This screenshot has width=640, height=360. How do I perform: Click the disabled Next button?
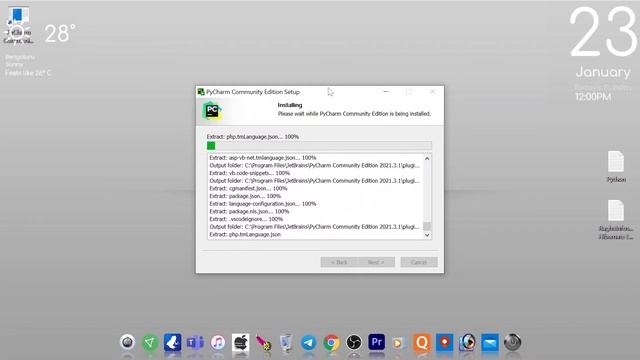pyautogui.click(x=376, y=262)
